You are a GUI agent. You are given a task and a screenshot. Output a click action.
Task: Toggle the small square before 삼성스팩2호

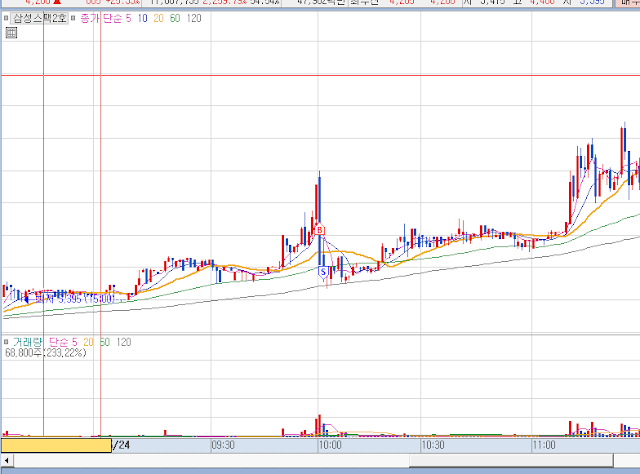pyautogui.click(x=6, y=18)
